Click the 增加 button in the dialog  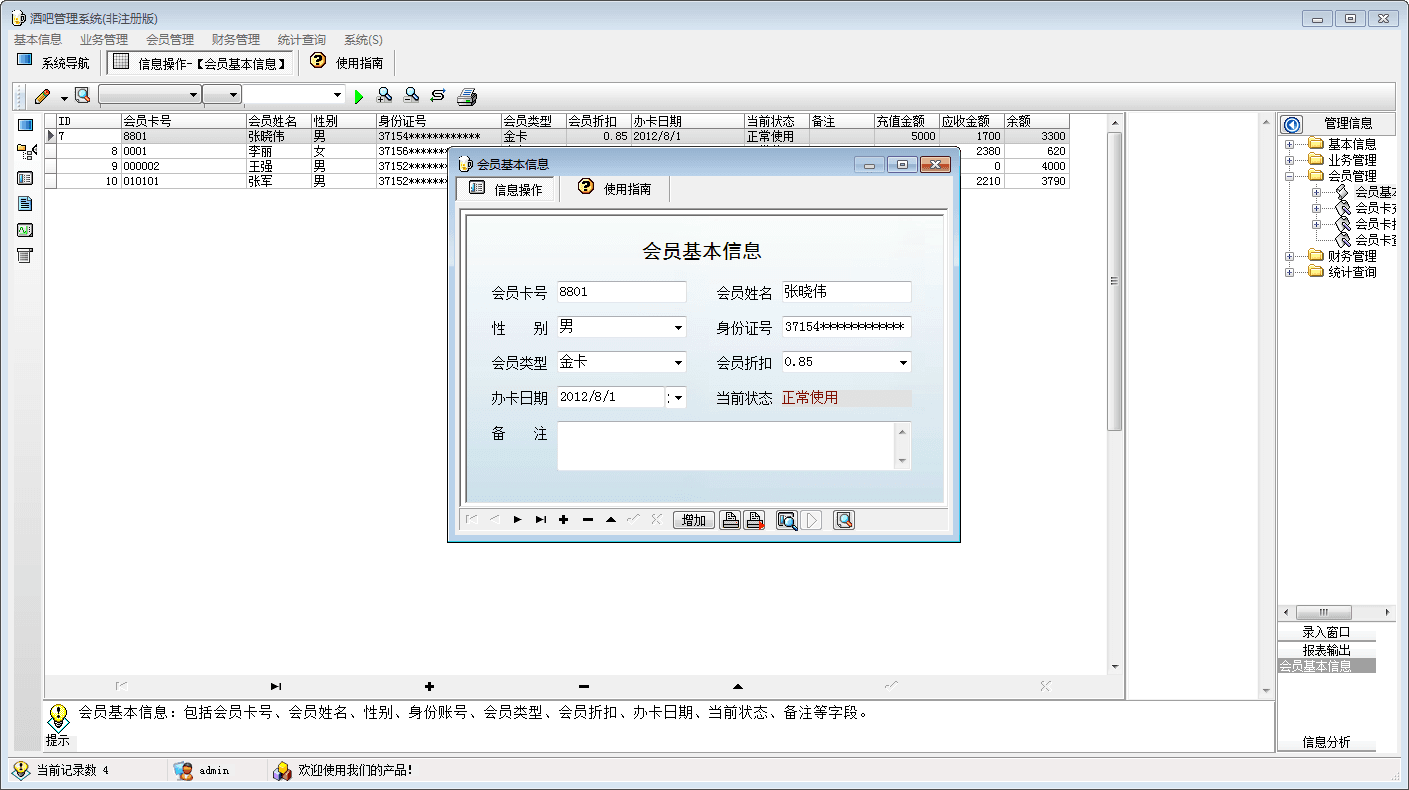click(694, 520)
